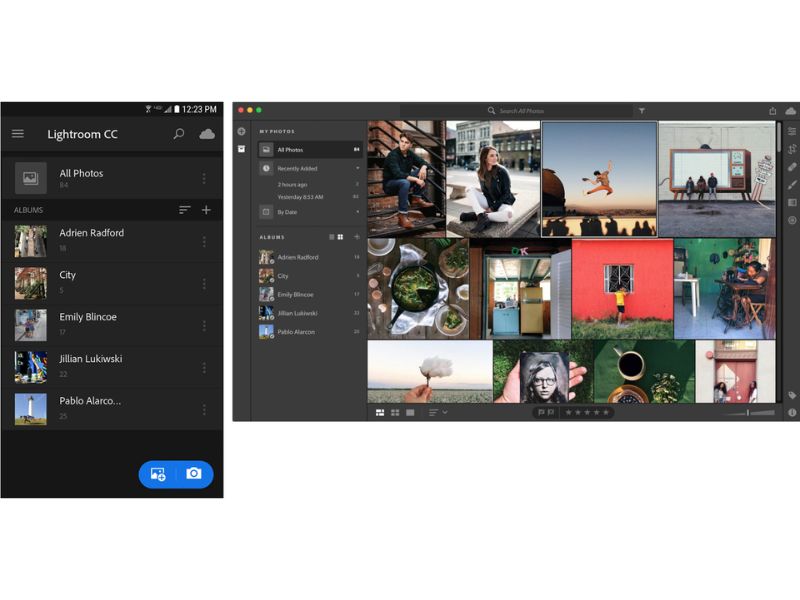
Task: Open the Edit sliders panel icon
Action: coord(792,131)
